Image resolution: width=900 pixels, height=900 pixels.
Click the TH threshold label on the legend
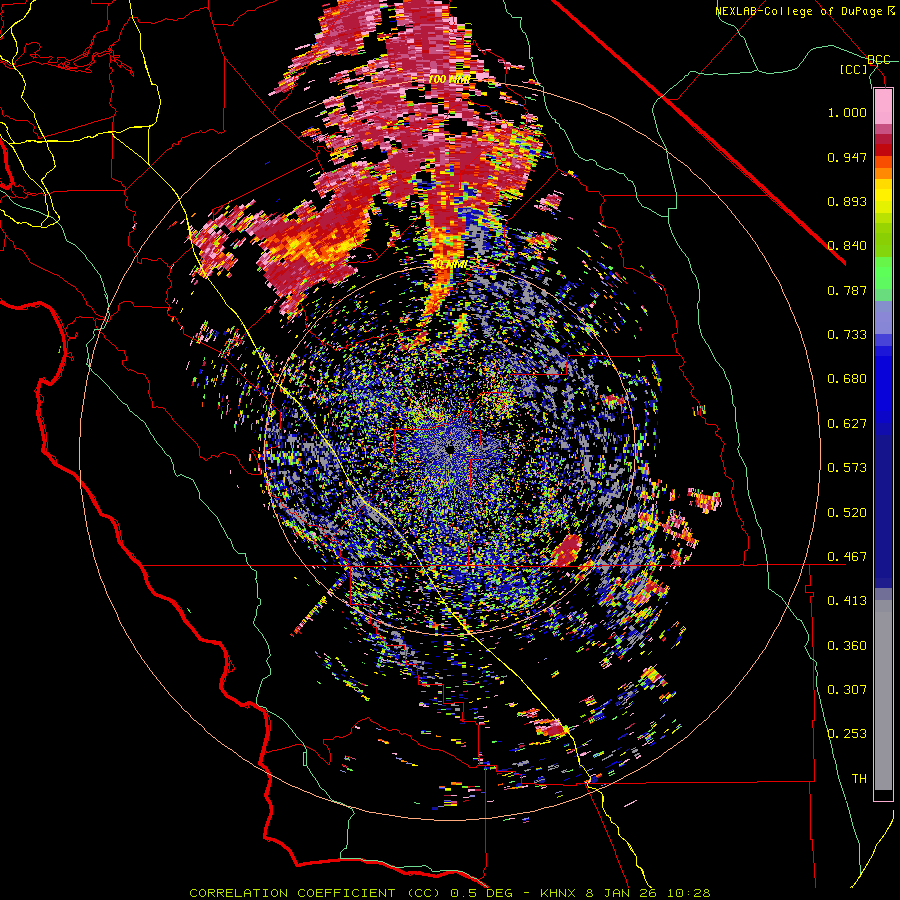[859, 779]
